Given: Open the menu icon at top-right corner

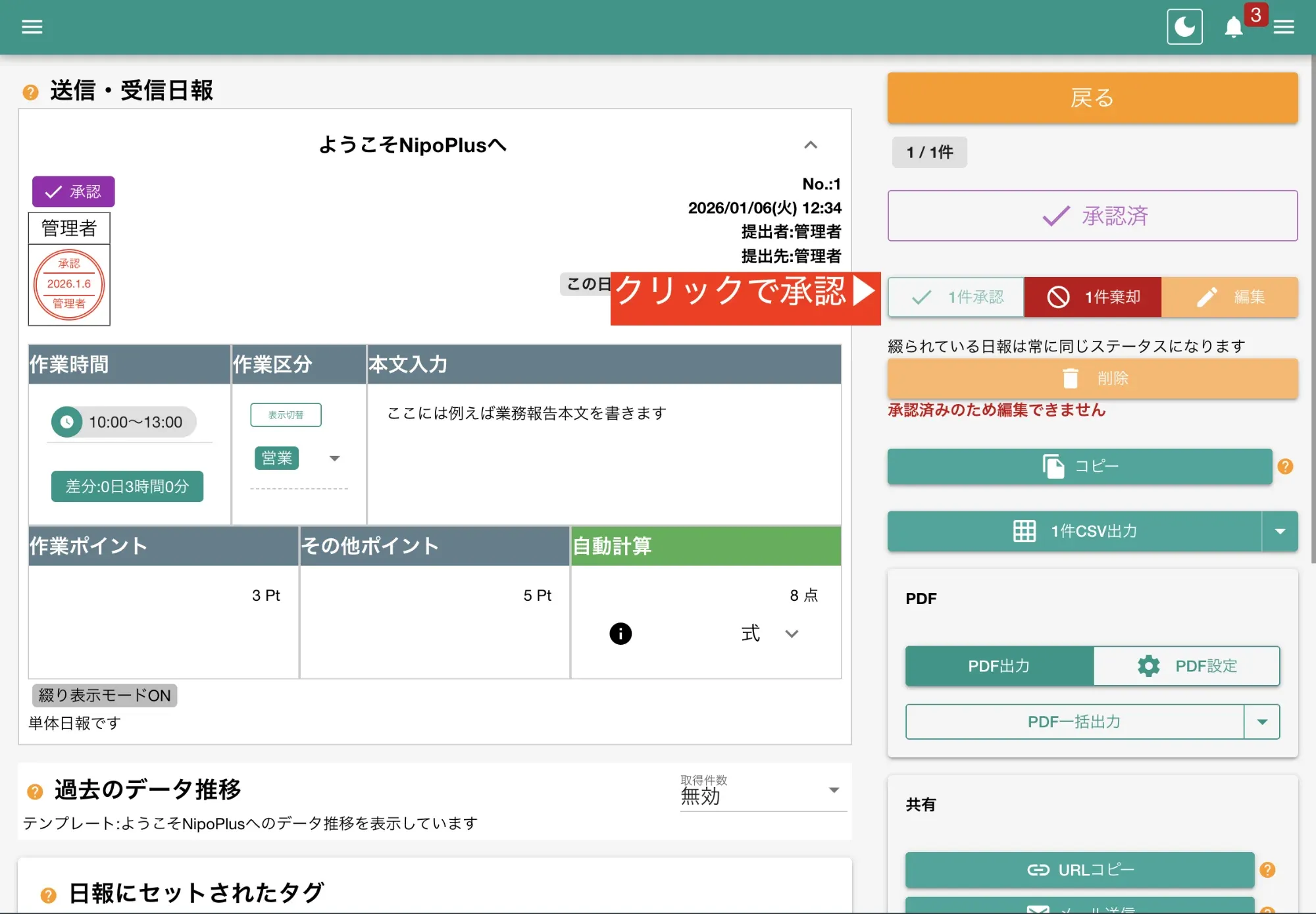Looking at the screenshot, I should 1282,26.
